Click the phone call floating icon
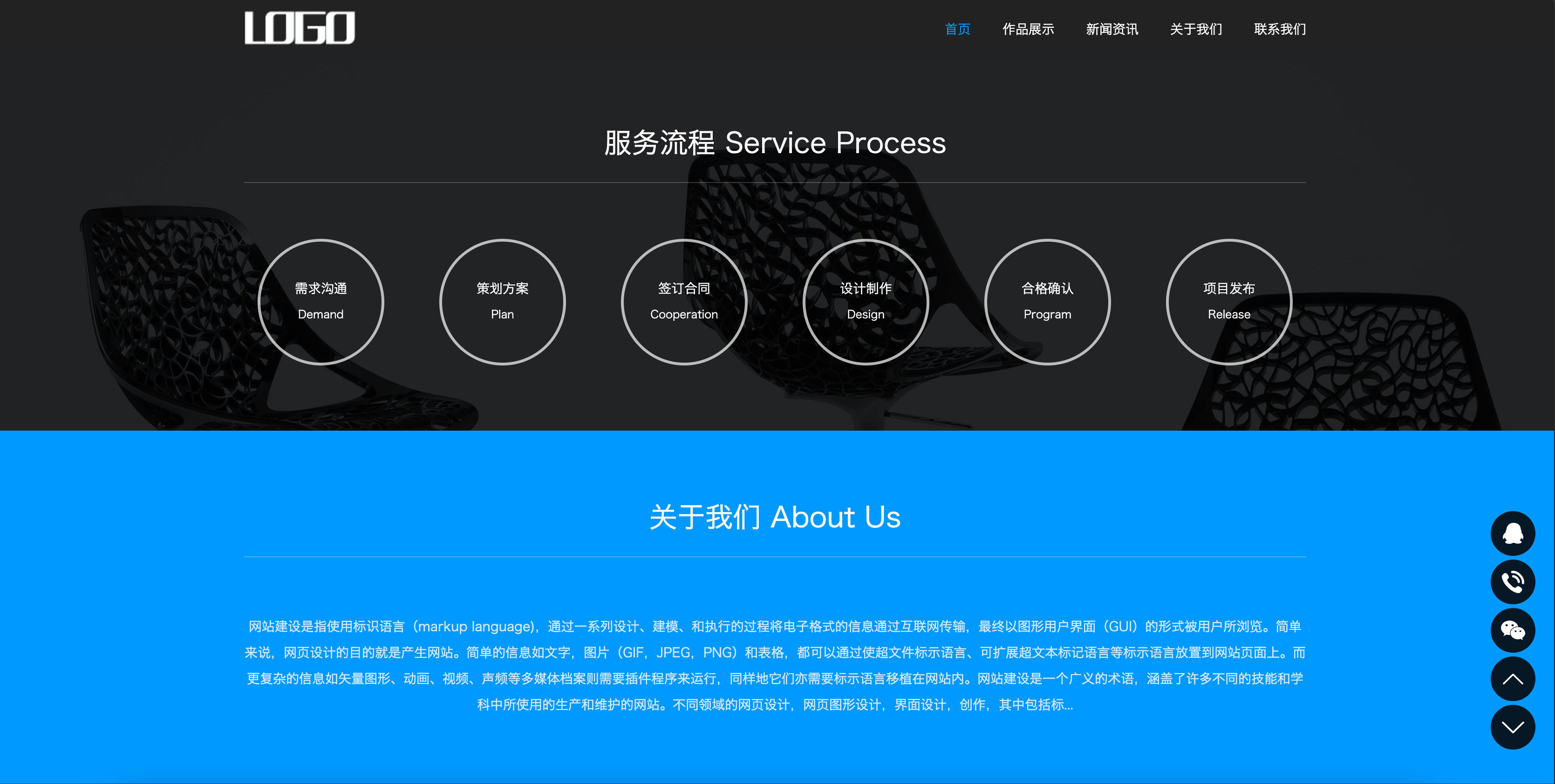Viewport: 1555px width, 784px height. click(x=1513, y=582)
